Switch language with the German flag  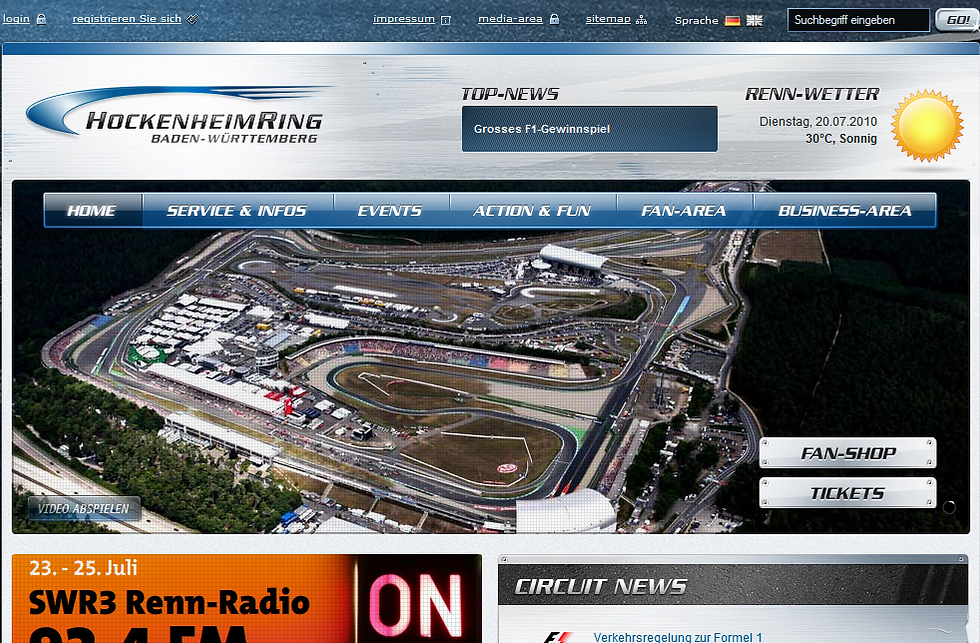coord(732,21)
